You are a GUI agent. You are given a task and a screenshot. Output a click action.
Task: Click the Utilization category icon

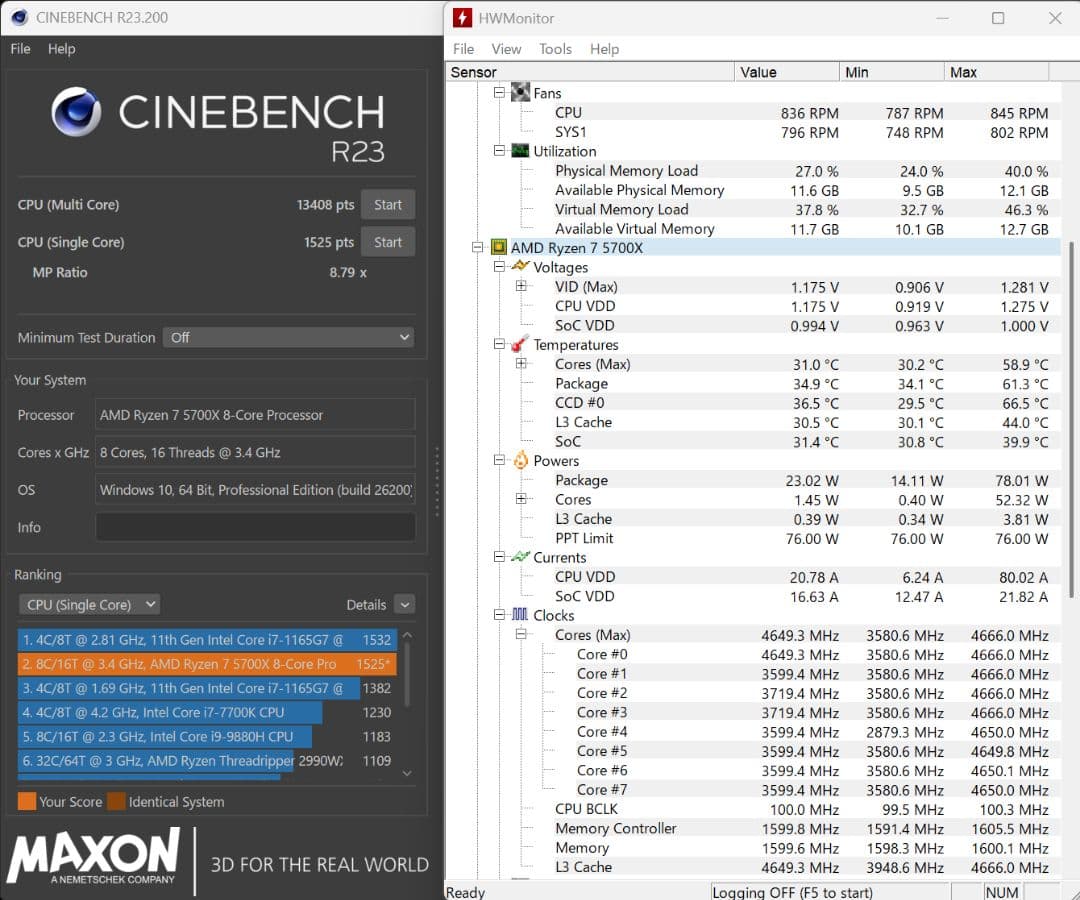(x=520, y=151)
